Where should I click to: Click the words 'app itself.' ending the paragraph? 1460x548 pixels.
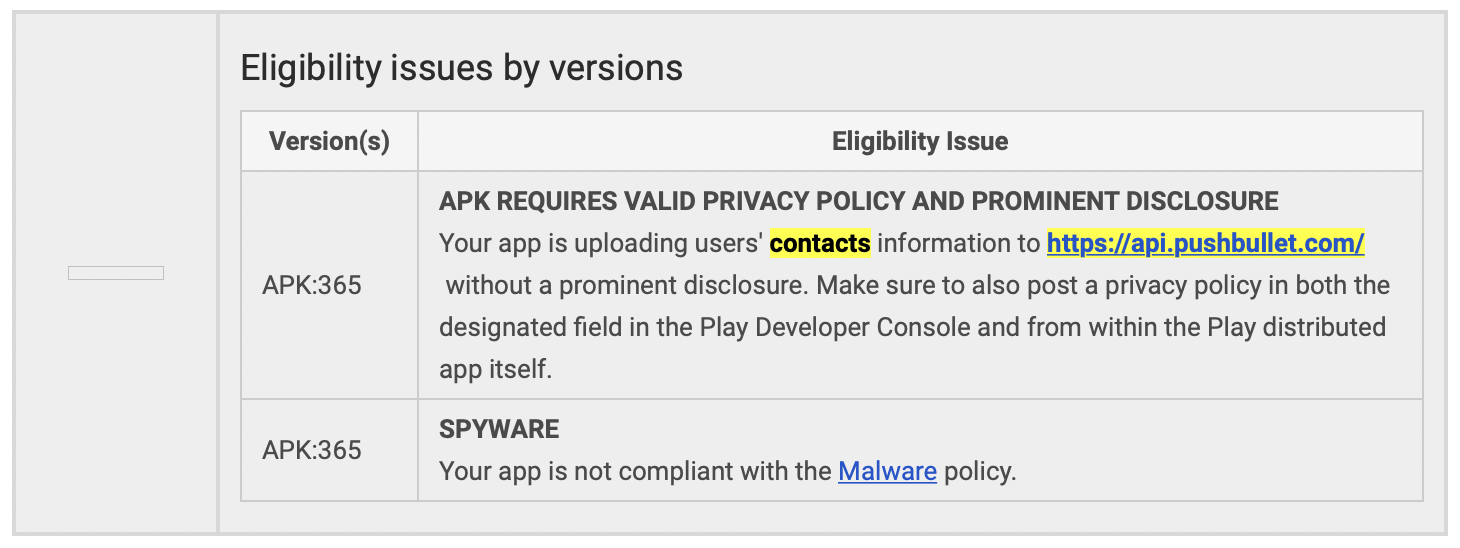496,369
